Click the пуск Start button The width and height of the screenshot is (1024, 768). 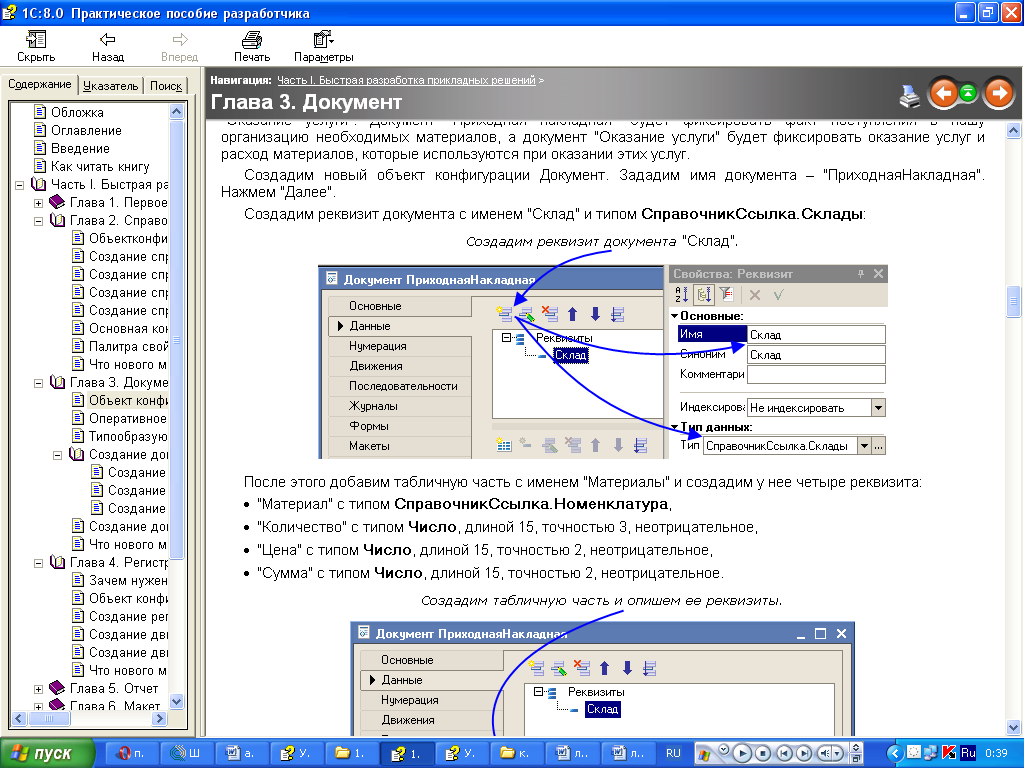pos(52,753)
